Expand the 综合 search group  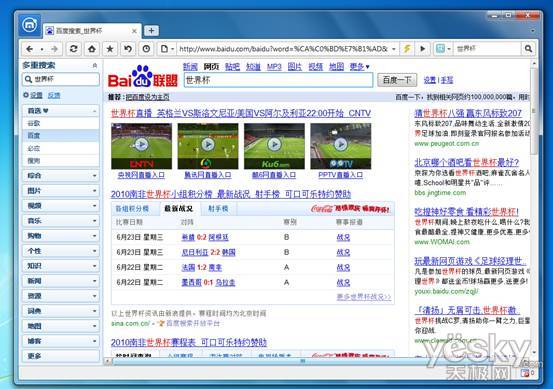[x=61, y=175]
